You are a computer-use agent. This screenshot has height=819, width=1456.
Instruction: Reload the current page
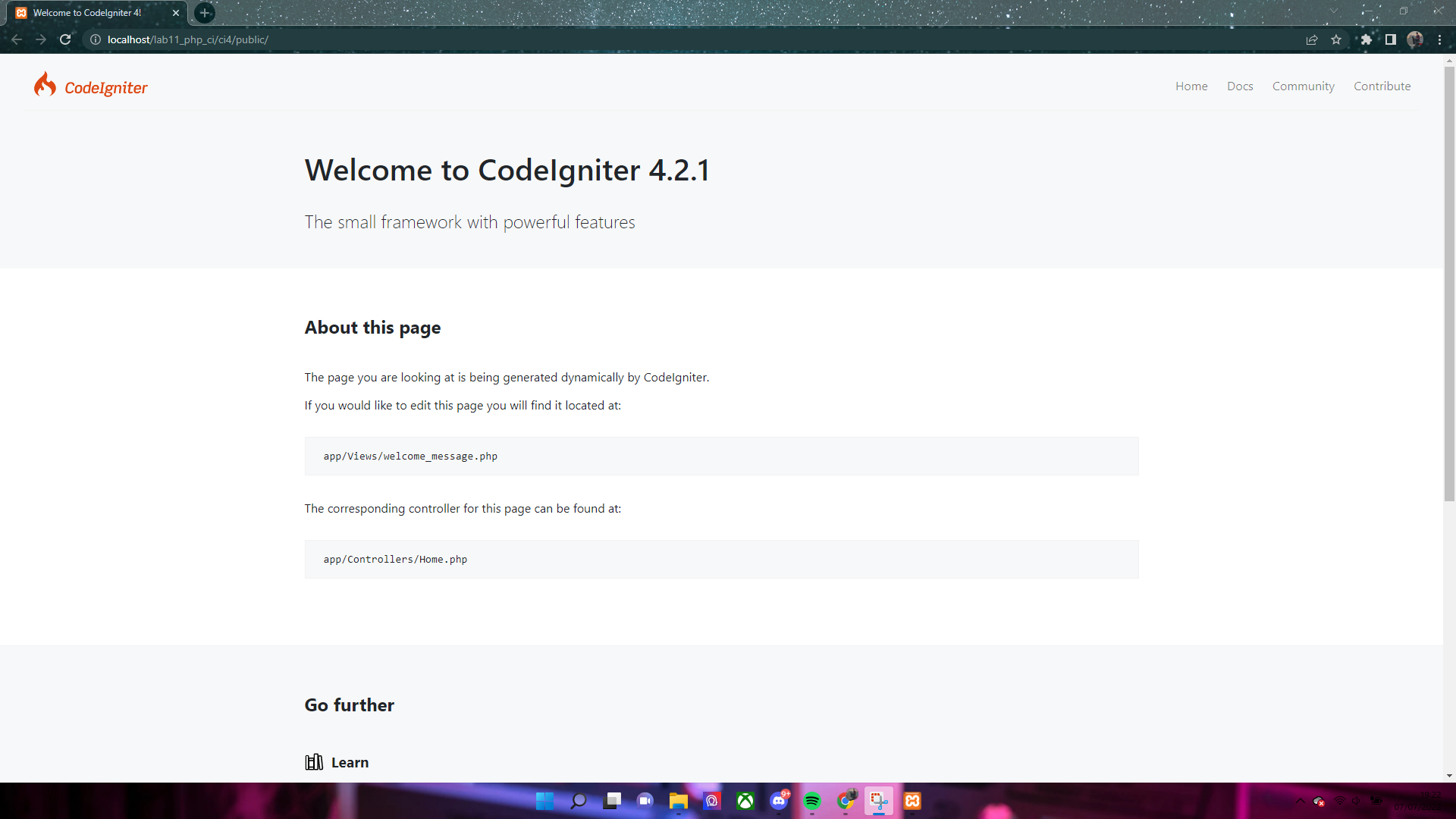(65, 39)
